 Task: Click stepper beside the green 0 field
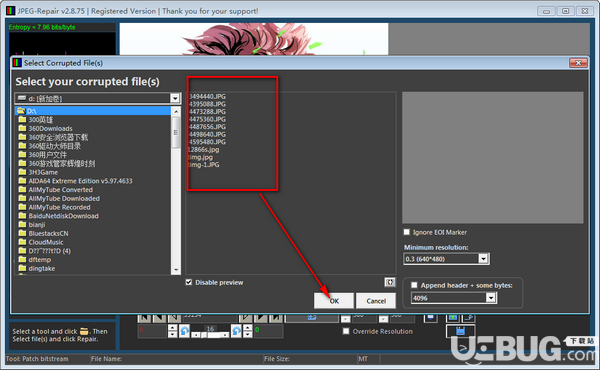248,331
